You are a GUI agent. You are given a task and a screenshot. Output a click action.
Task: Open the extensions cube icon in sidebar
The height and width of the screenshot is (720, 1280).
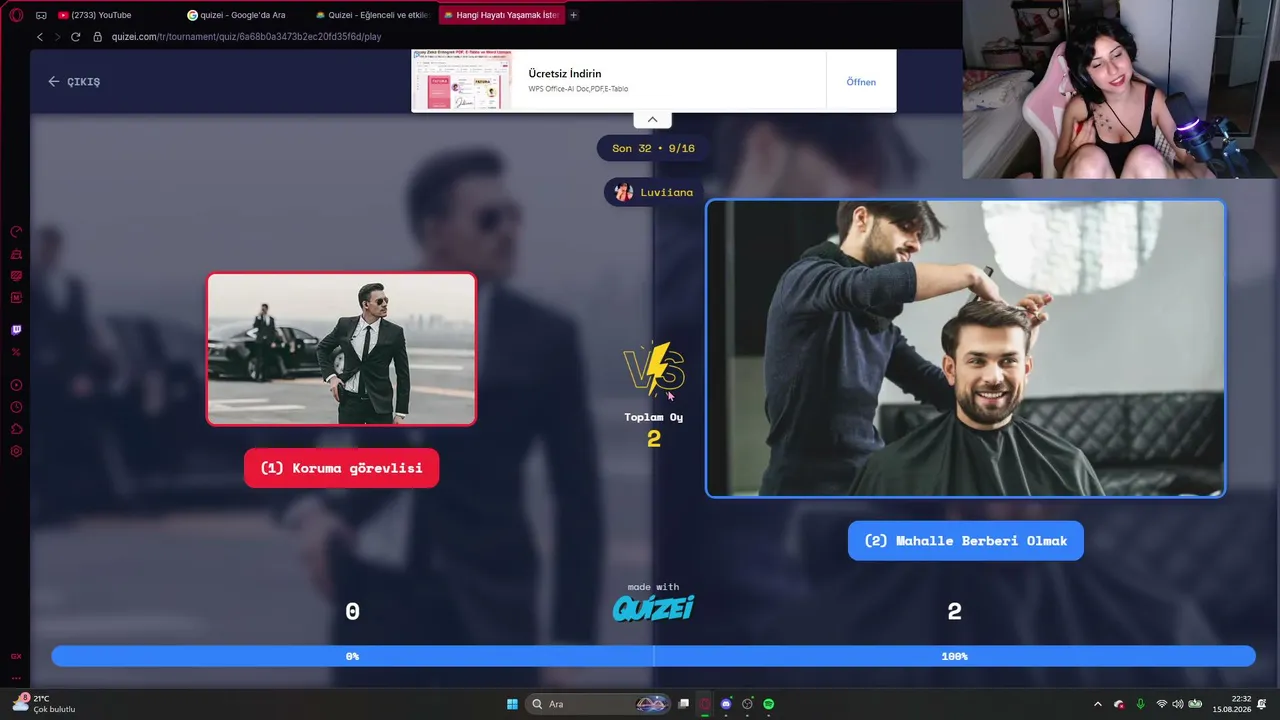pyautogui.click(x=16, y=429)
